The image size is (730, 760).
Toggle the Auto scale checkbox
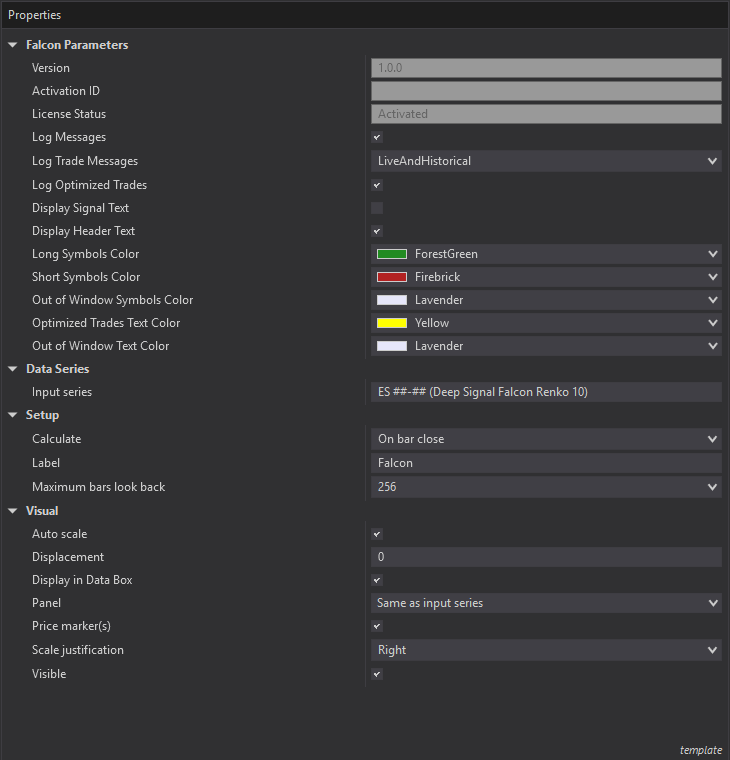click(377, 535)
